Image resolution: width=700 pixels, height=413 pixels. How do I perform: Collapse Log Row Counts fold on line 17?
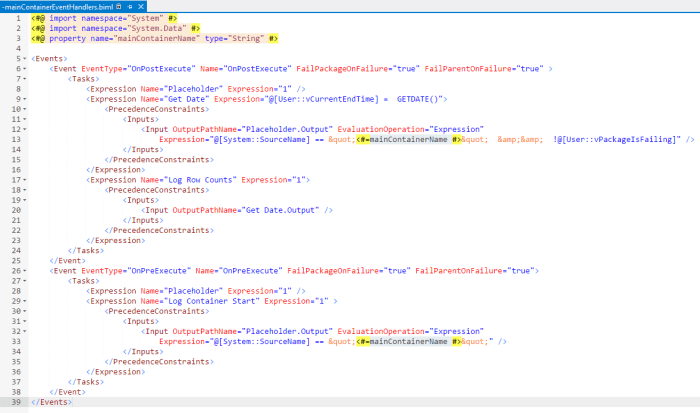pos(25,180)
